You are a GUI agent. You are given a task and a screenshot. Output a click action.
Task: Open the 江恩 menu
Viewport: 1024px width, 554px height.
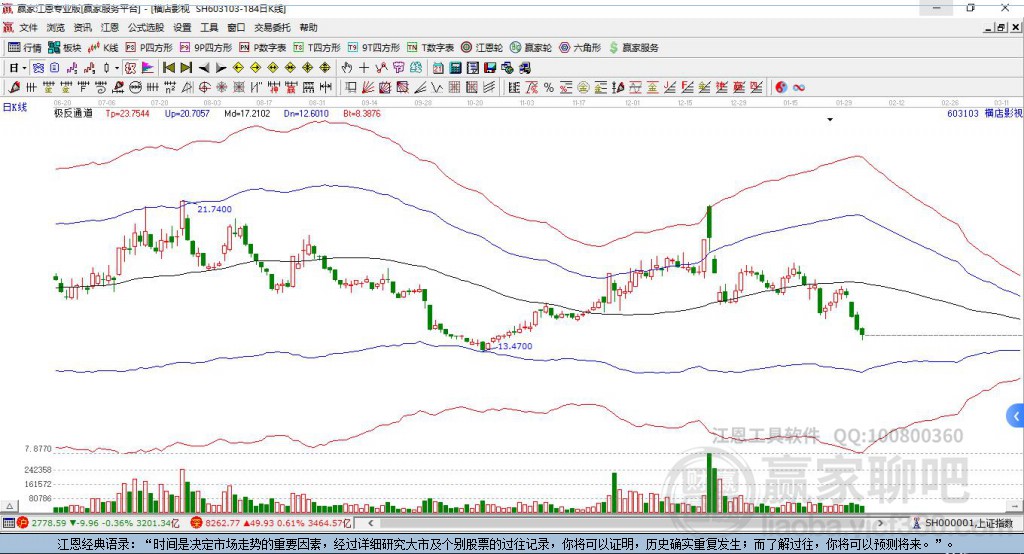tap(110, 27)
